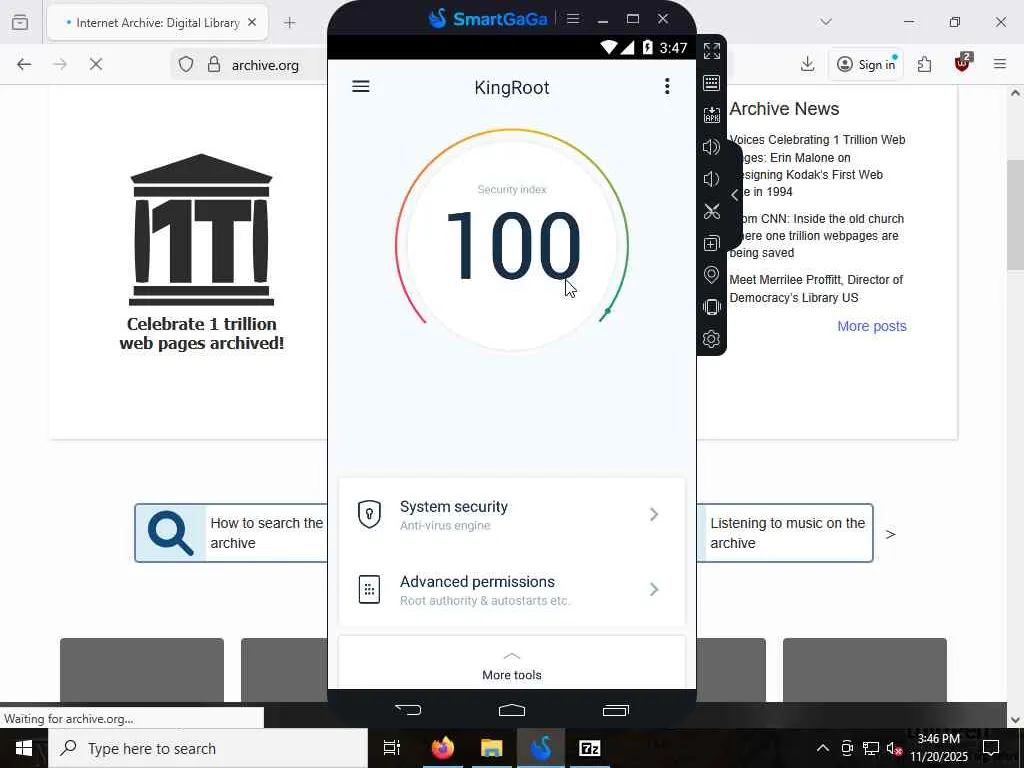Click More posts link
Screen dimensions: 1024x768
point(872,326)
